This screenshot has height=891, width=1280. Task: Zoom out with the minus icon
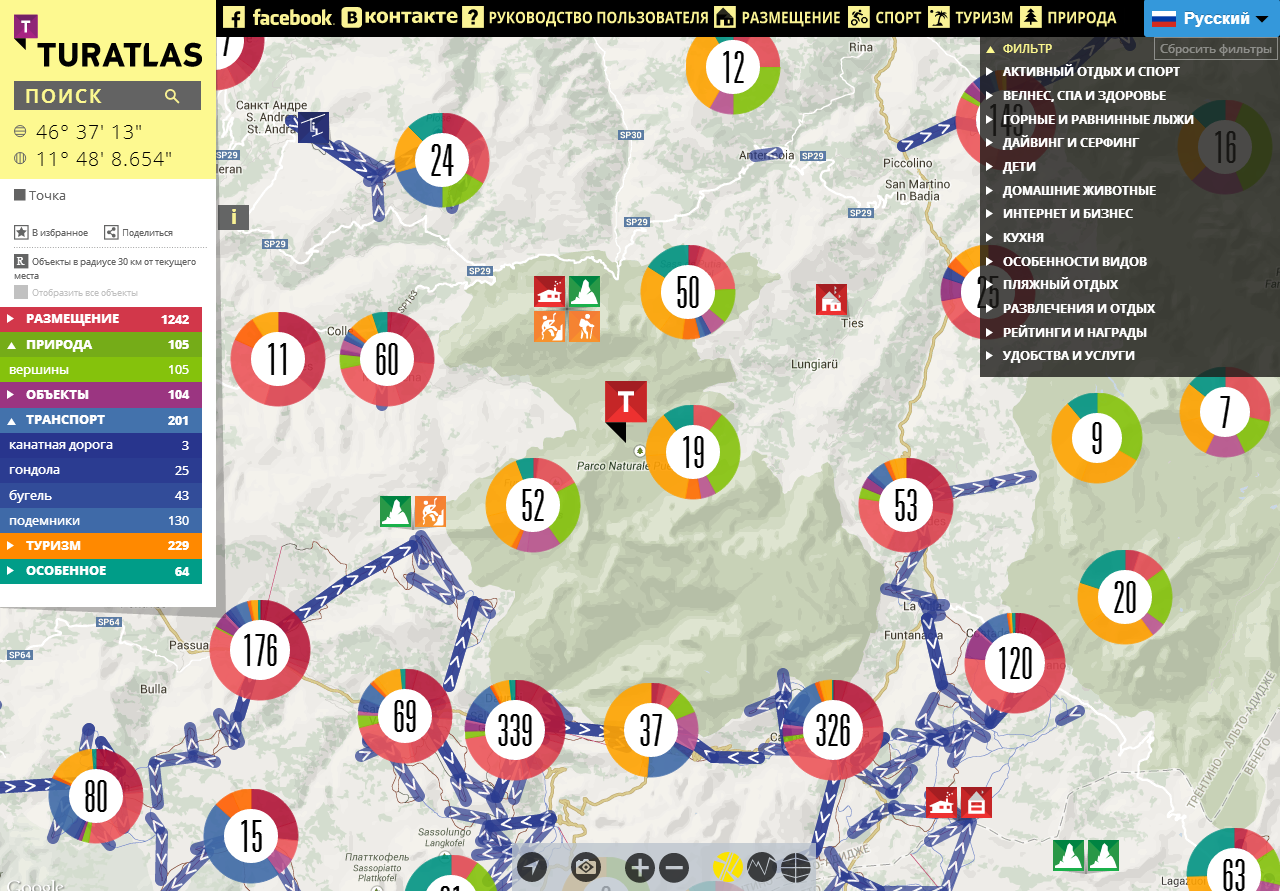tap(674, 867)
